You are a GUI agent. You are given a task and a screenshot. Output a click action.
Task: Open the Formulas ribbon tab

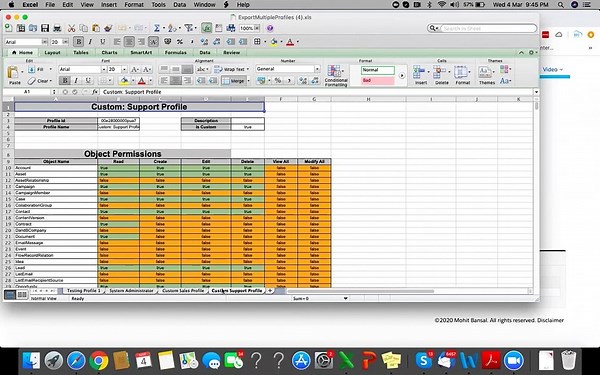[x=176, y=52]
